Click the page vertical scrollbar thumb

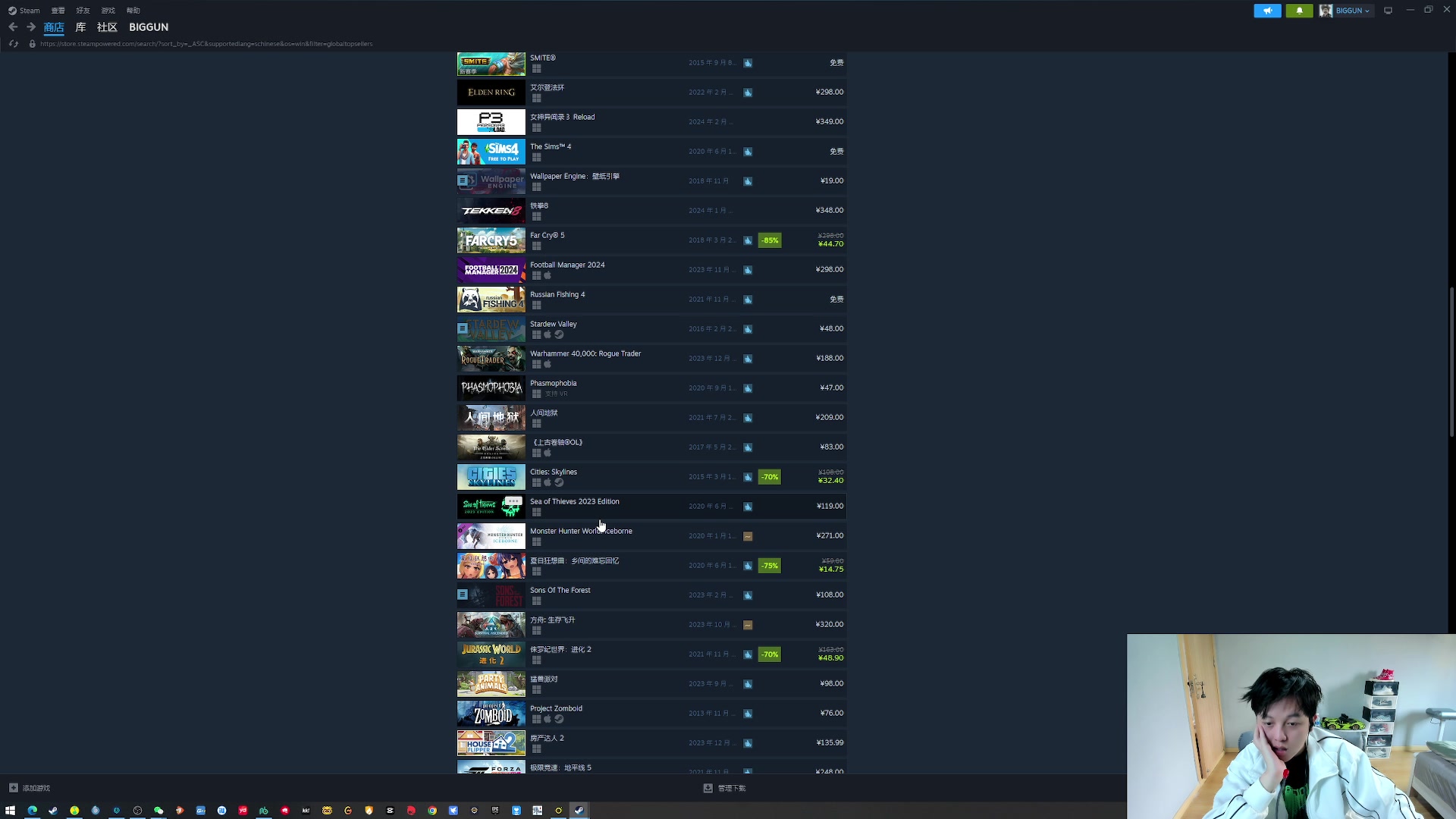pos(1451,361)
